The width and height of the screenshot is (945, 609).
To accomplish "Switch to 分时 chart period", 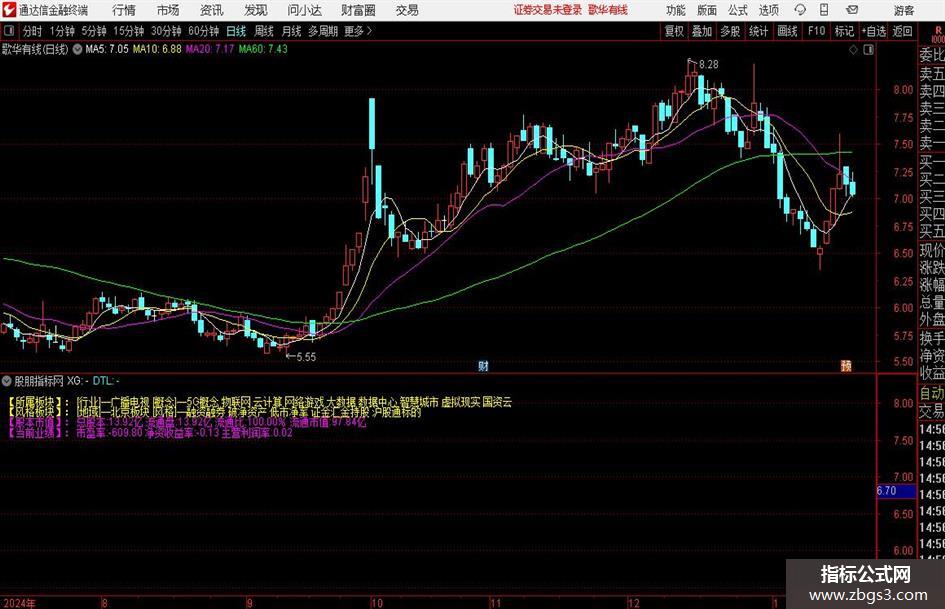I will click(x=33, y=31).
